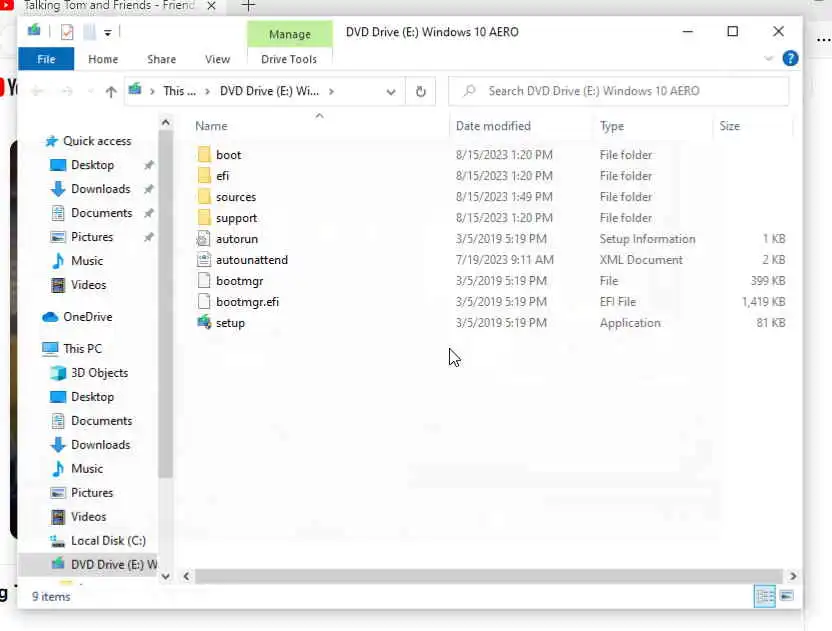
Task: Expand chevron after DVD Drive breadcrumb
Action: [x=331, y=91]
